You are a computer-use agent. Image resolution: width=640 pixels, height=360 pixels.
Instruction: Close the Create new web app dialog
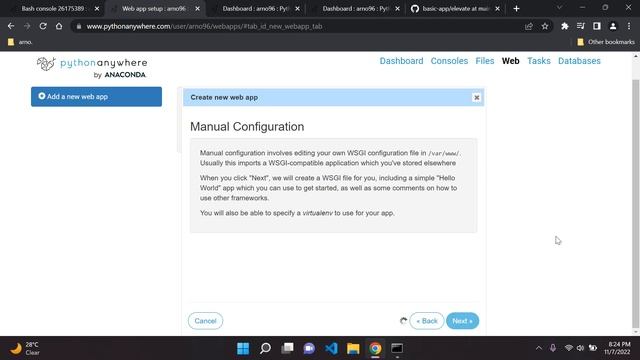pos(476,98)
